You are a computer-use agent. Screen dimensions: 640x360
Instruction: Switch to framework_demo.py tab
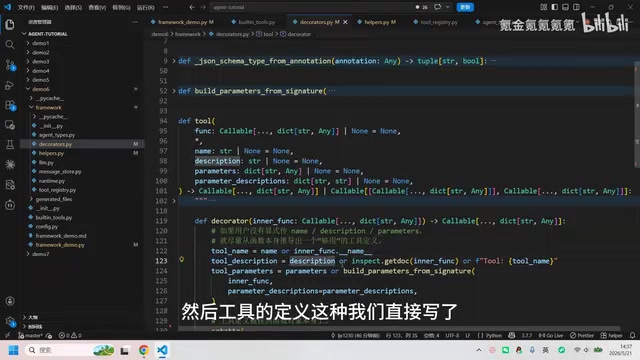click(182, 22)
